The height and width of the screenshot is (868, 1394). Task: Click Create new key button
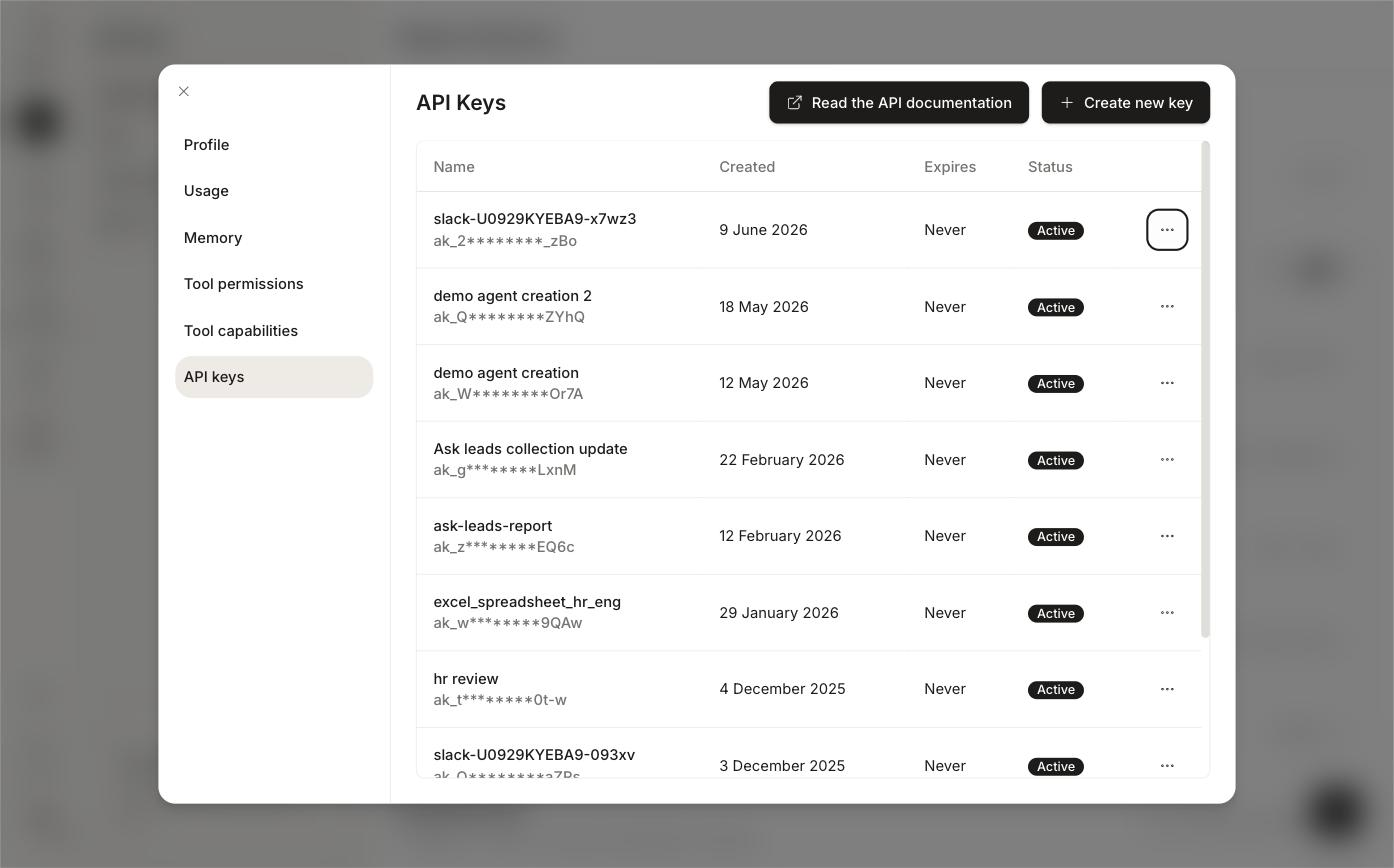[1126, 103]
